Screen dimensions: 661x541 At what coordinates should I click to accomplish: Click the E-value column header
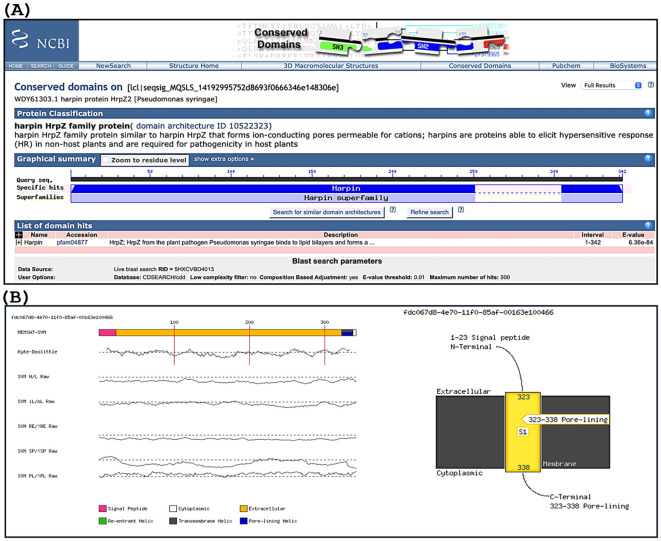tap(633, 235)
